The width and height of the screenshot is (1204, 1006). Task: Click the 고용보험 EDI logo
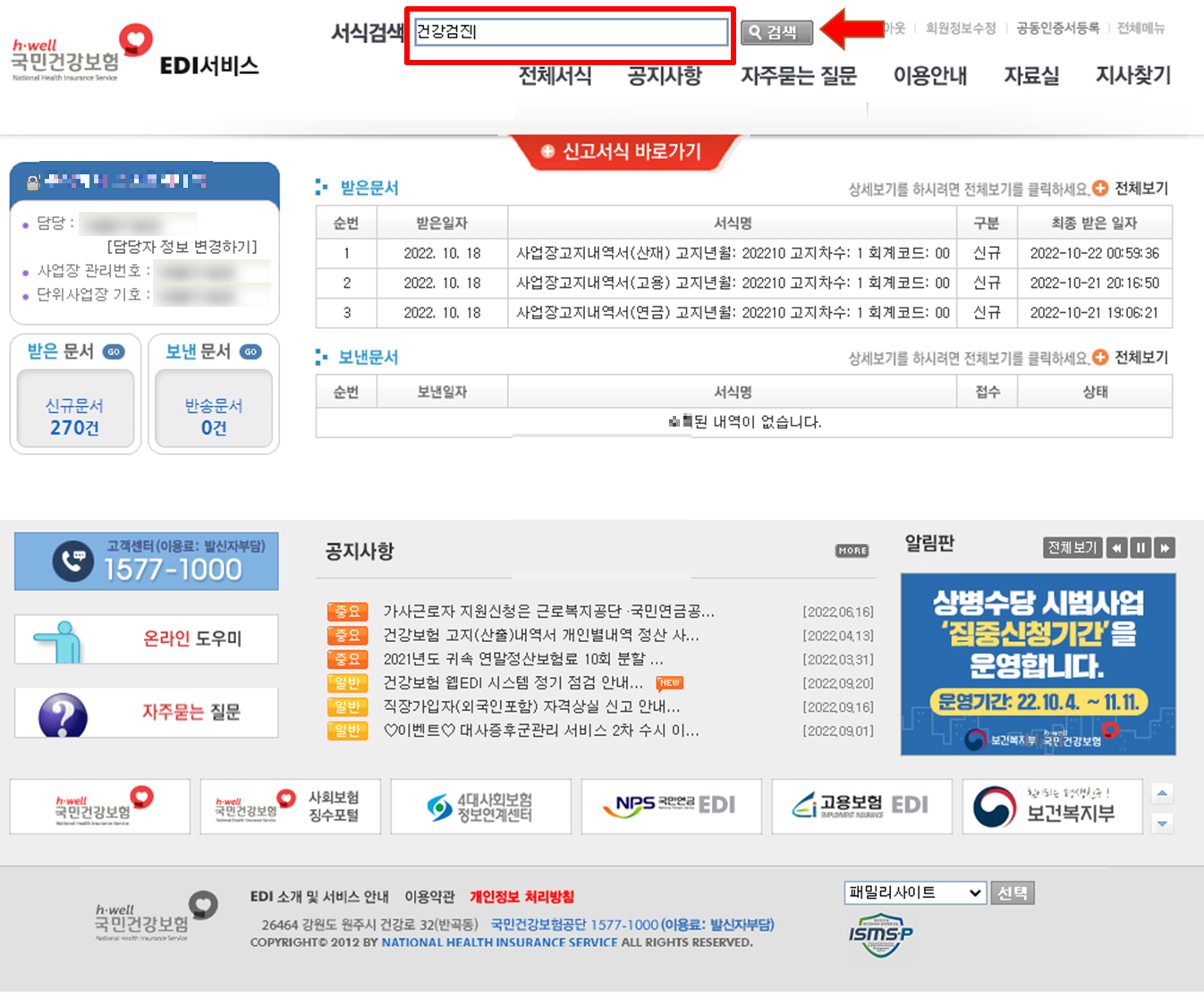[861, 806]
